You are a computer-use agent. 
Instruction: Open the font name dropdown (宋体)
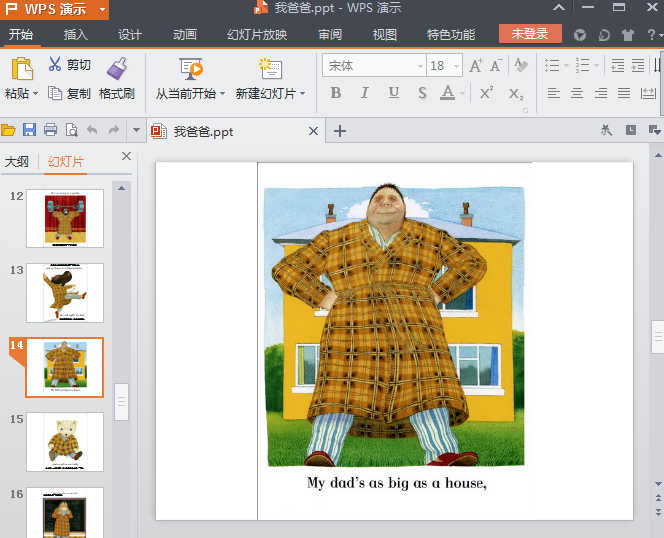click(420, 66)
